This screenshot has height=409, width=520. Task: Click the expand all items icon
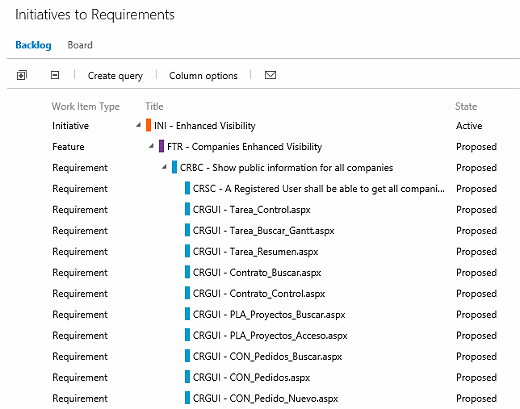click(x=22, y=75)
